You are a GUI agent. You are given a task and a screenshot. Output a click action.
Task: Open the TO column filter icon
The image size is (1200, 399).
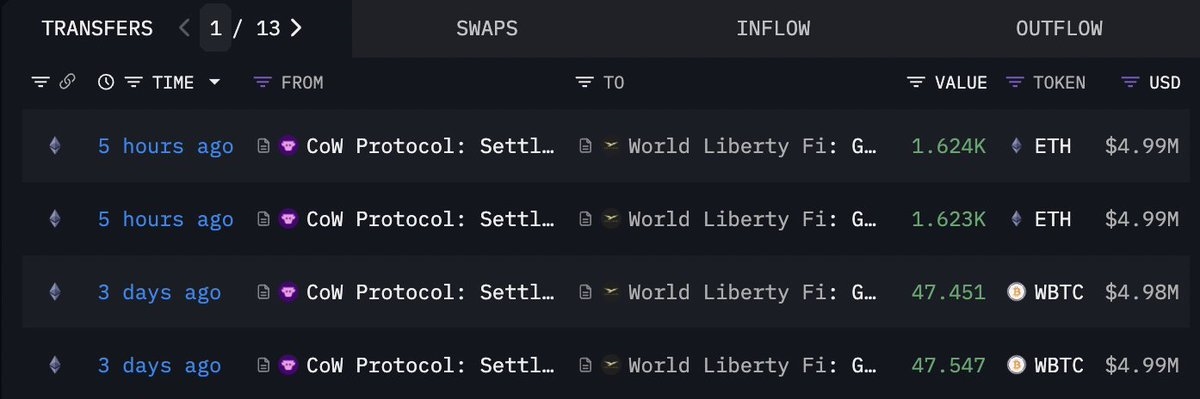point(585,83)
